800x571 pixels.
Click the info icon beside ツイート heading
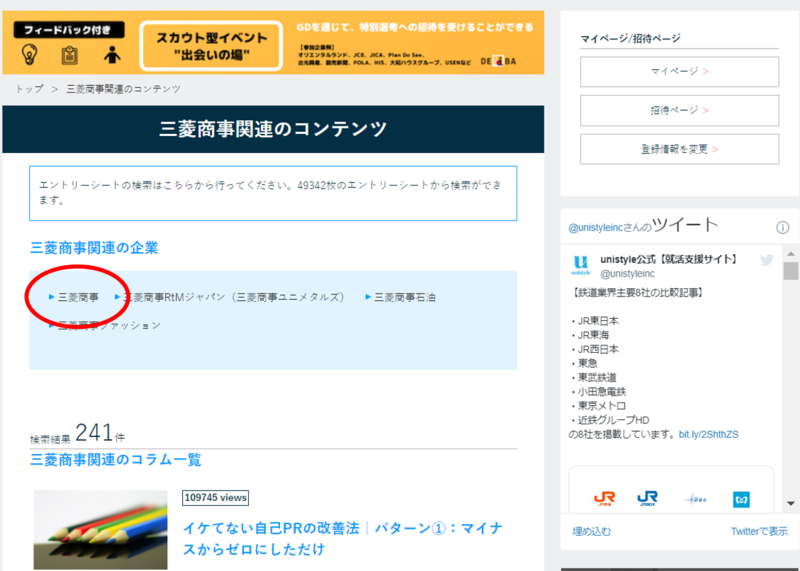click(x=783, y=228)
